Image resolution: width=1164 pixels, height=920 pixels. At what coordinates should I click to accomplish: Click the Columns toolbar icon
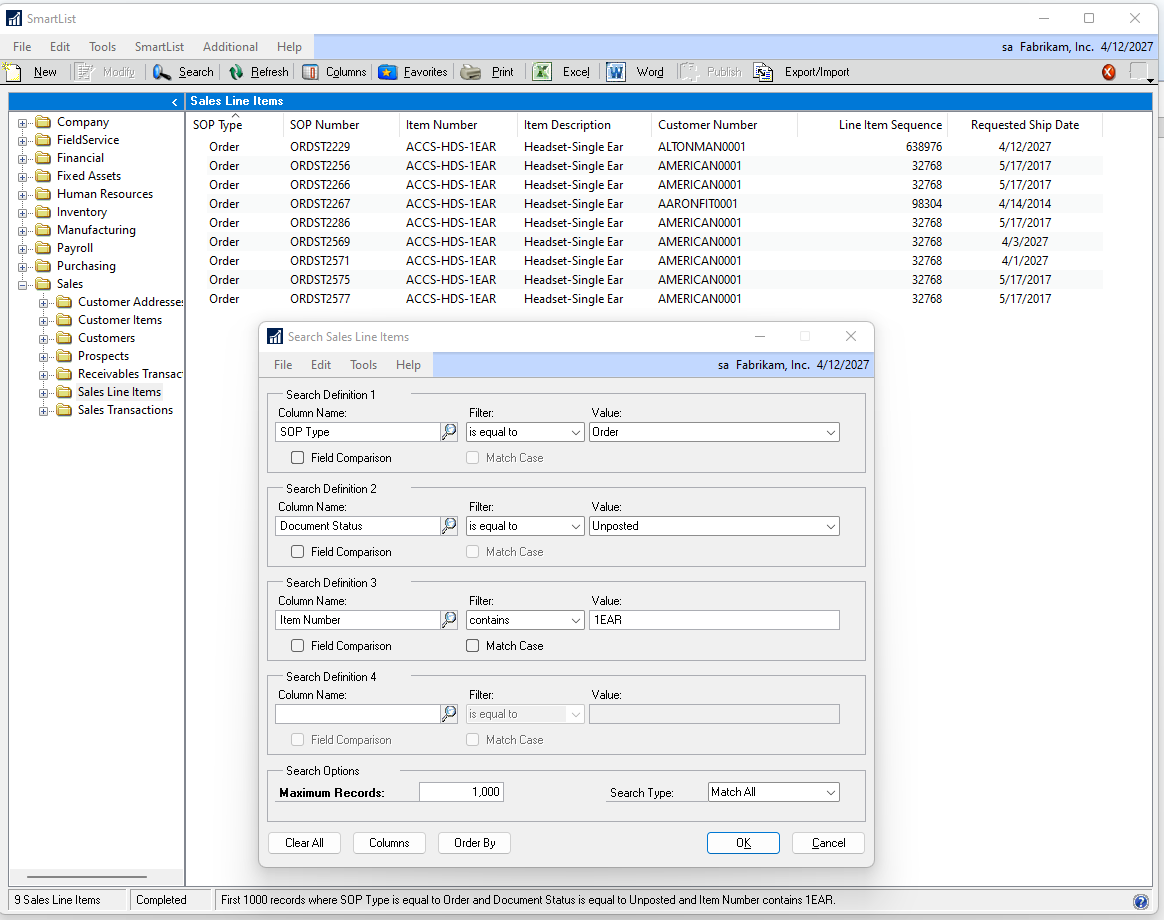click(310, 72)
